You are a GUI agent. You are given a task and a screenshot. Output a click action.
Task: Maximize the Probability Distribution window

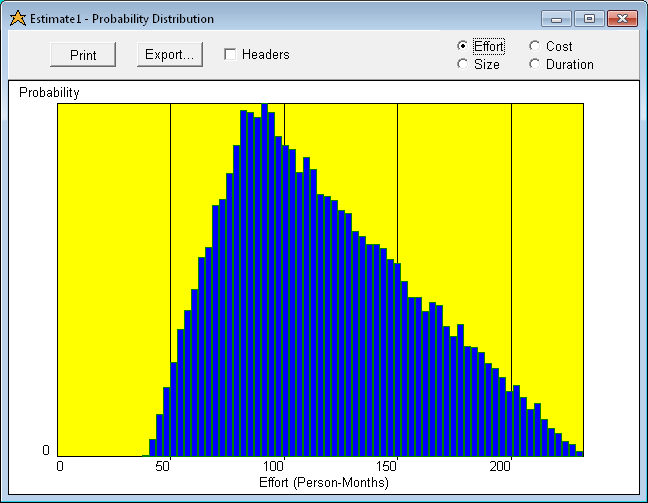(x=589, y=19)
